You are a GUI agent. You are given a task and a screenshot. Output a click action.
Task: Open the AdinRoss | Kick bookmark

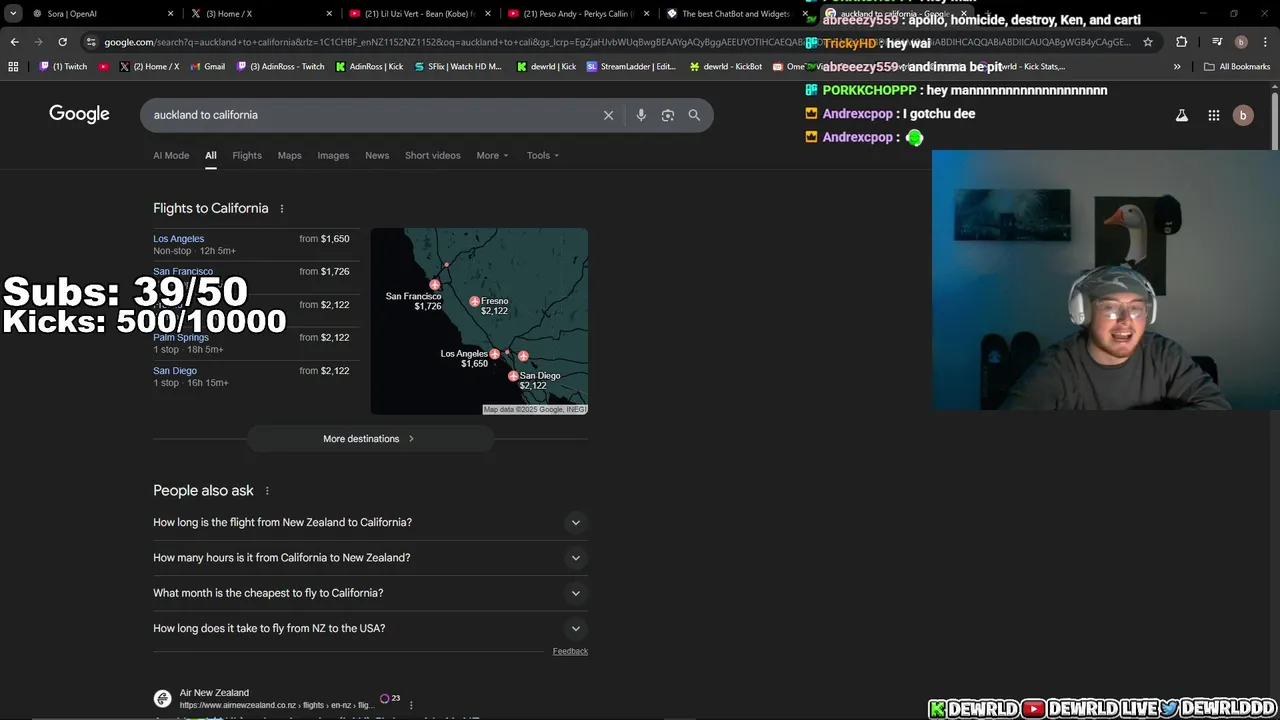(370, 66)
